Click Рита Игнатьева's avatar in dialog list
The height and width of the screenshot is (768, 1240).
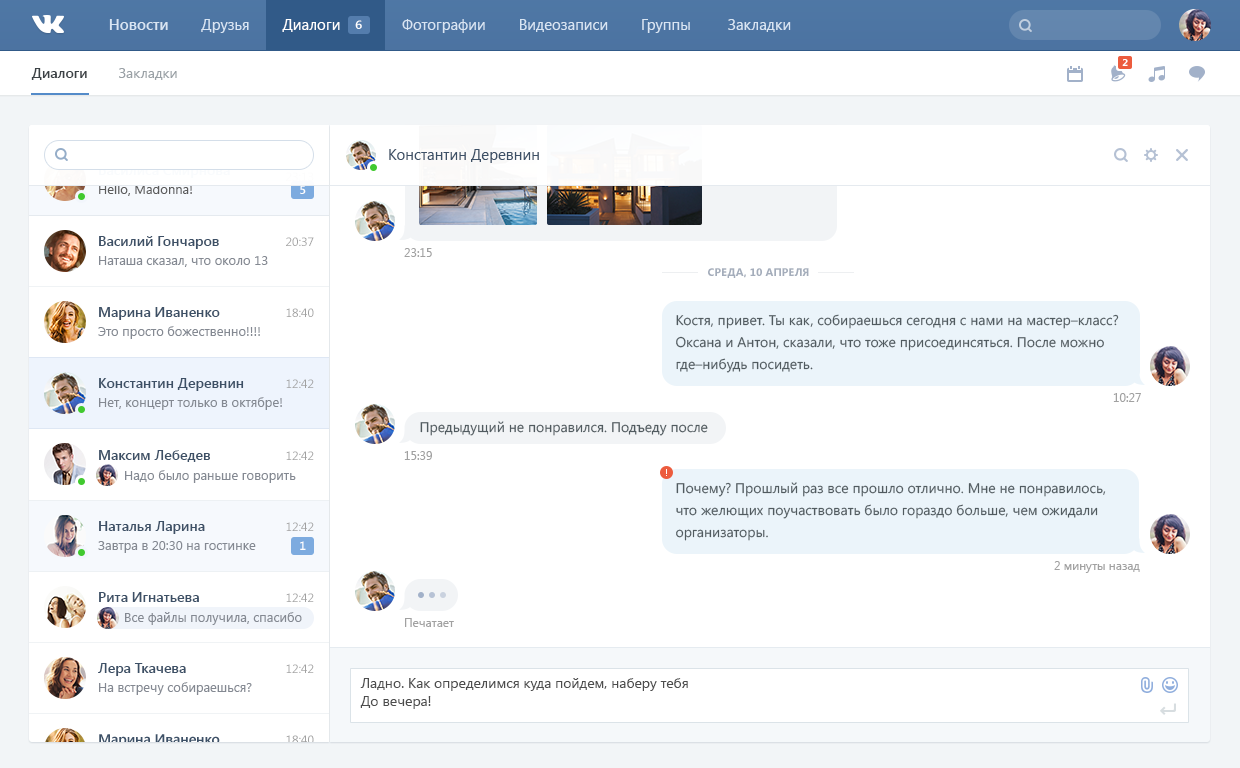click(65, 606)
